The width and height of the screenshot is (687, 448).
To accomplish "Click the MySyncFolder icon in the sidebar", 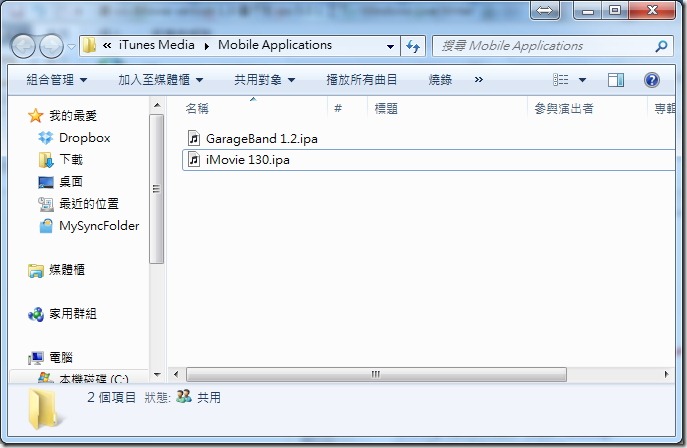I will [46, 226].
